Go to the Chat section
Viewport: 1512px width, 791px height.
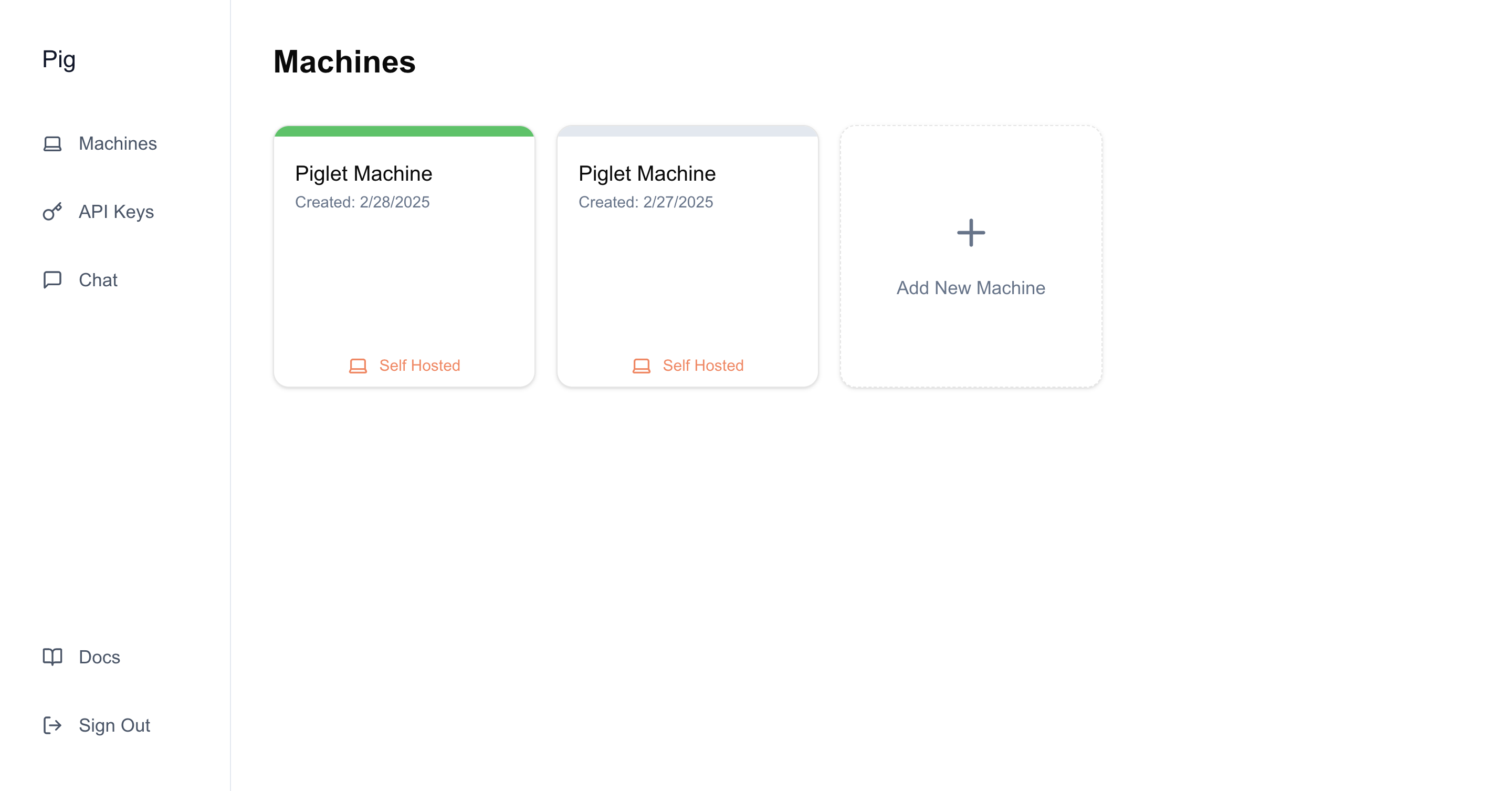click(x=98, y=280)
